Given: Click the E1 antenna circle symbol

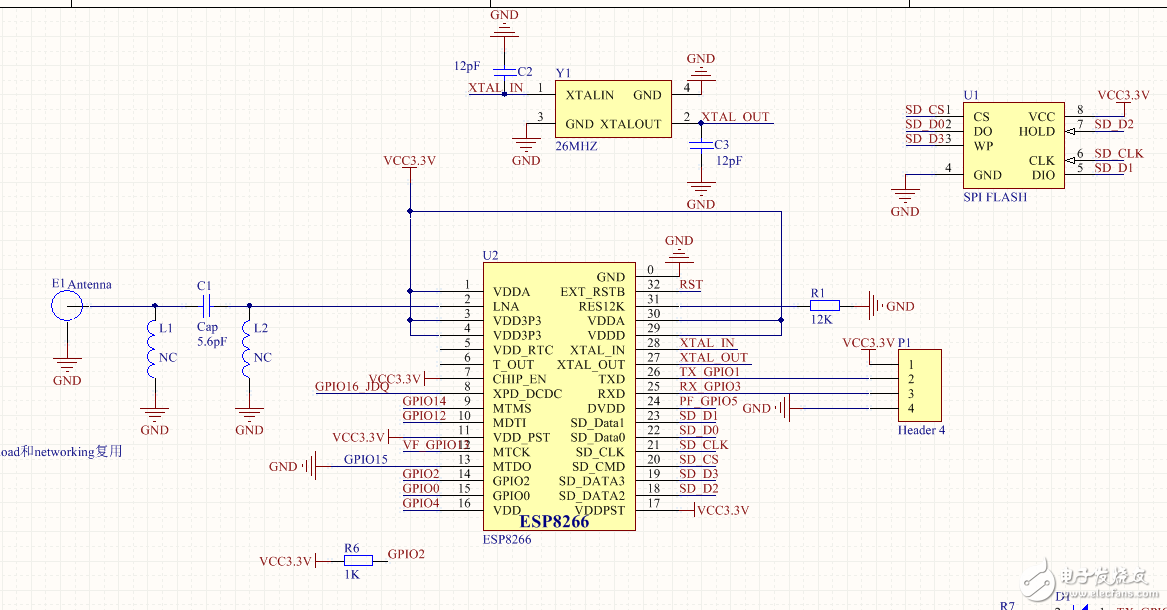Looking at the screenshot, I should click(67, 305).
